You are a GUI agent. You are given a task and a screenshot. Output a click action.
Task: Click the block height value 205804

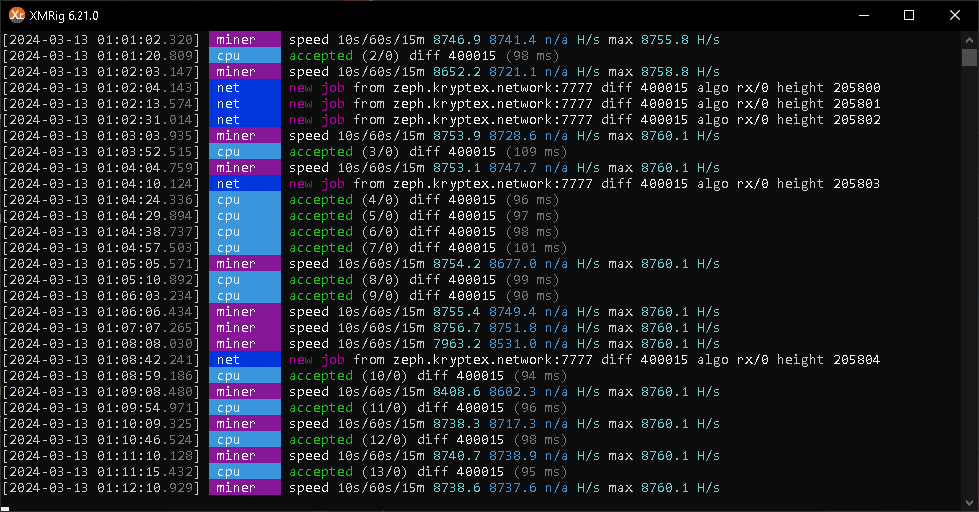[857, 360]
